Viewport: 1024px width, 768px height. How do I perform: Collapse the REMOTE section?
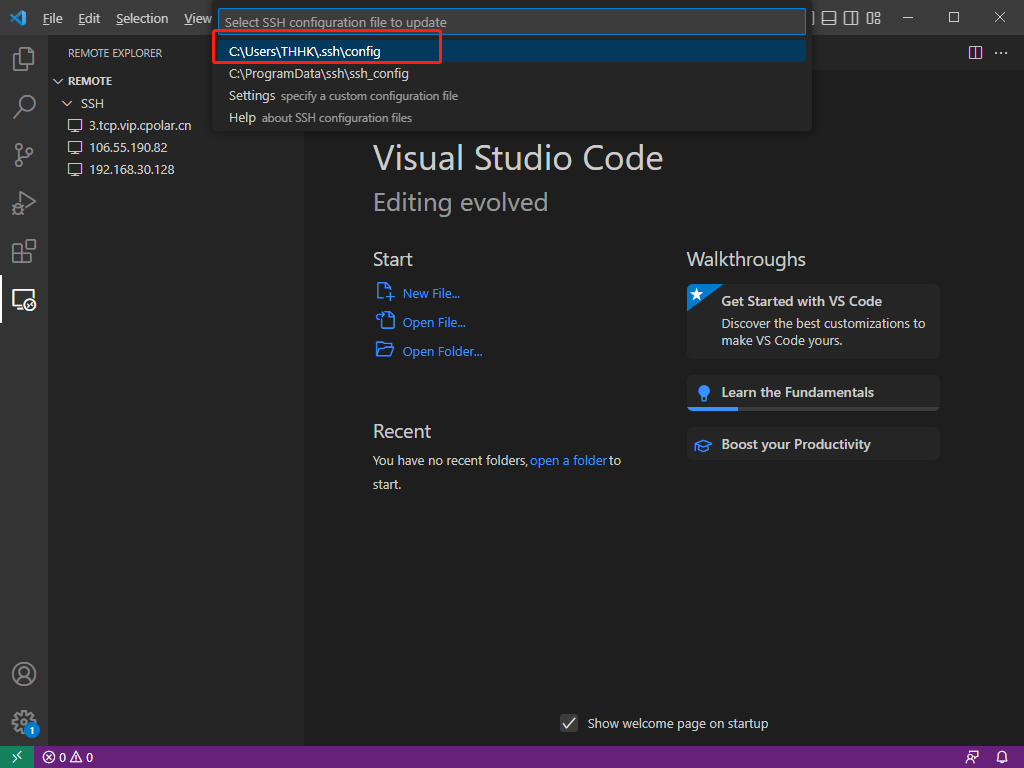coord(58,80)
